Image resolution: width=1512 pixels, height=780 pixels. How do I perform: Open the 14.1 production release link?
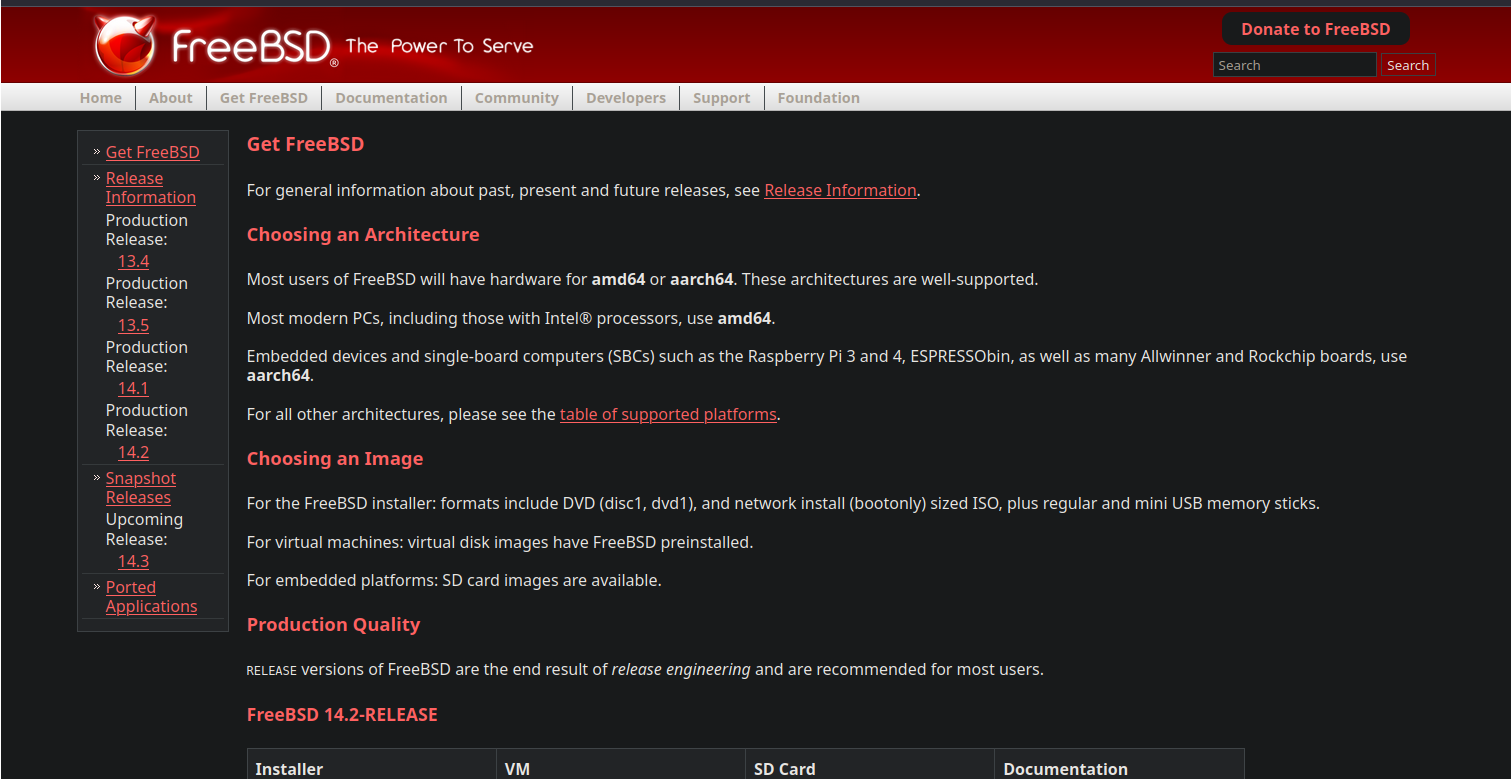point(133,389)
